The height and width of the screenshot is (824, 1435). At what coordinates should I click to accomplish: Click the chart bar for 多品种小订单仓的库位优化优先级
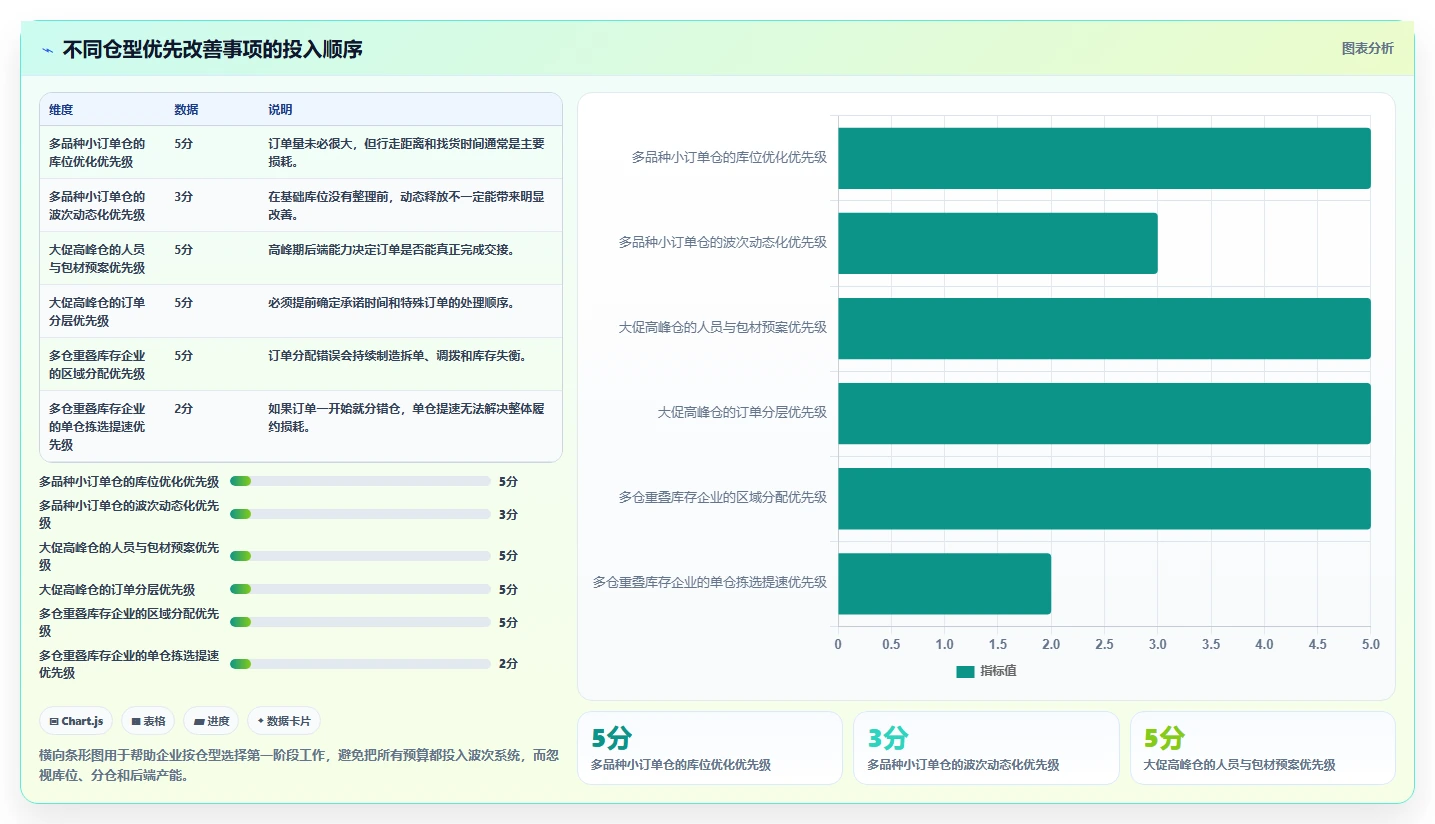click(1104, 158)
